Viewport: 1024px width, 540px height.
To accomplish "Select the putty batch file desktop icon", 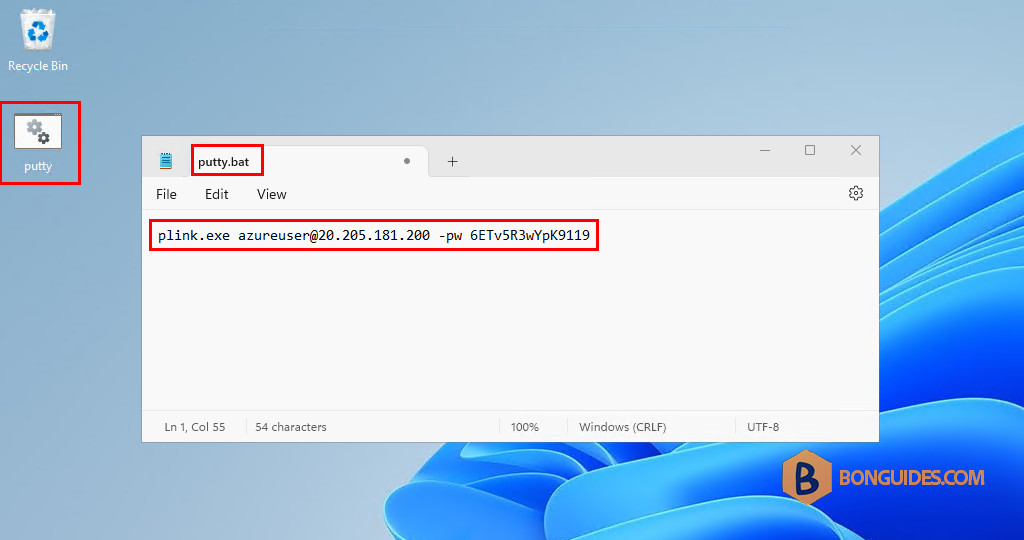I will click(39, 142).
